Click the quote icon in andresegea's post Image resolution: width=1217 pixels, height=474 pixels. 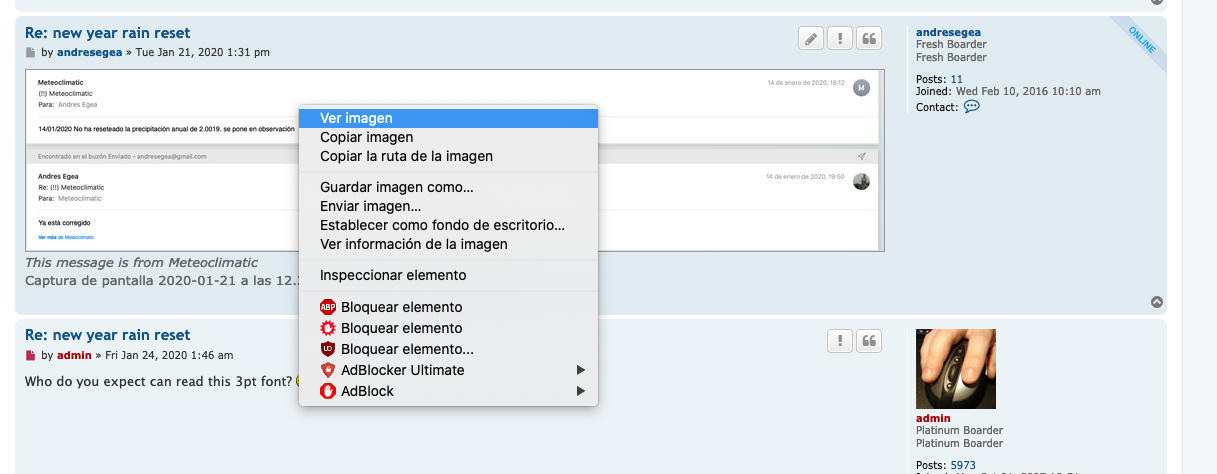pos(870,39)
